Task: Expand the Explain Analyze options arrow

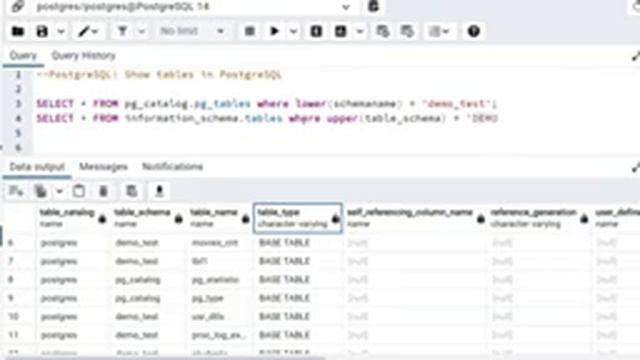Action: (360, 31)
